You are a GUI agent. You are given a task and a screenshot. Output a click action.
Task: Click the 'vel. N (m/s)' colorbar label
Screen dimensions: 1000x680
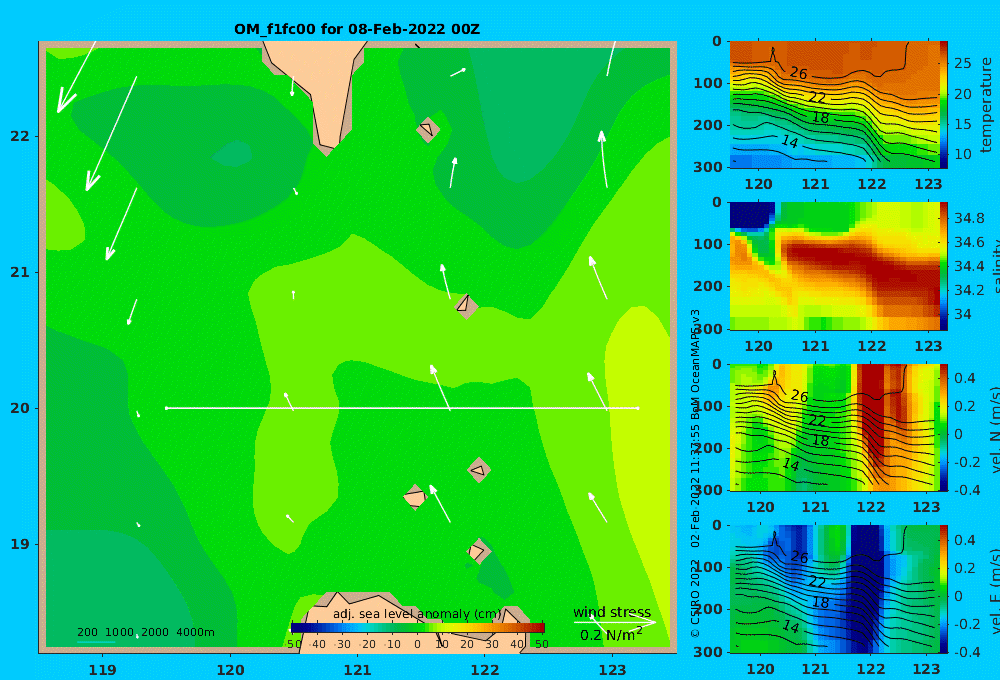[994, 429]
